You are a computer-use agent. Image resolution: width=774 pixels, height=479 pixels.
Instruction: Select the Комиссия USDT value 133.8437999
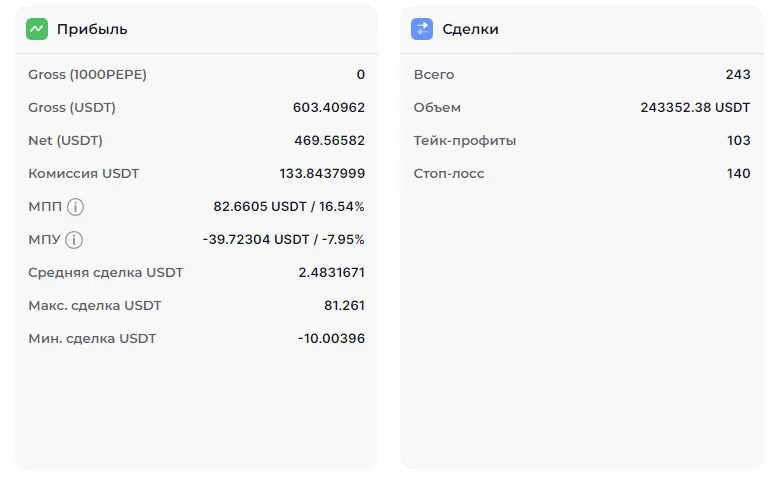(x=322, y=173)
